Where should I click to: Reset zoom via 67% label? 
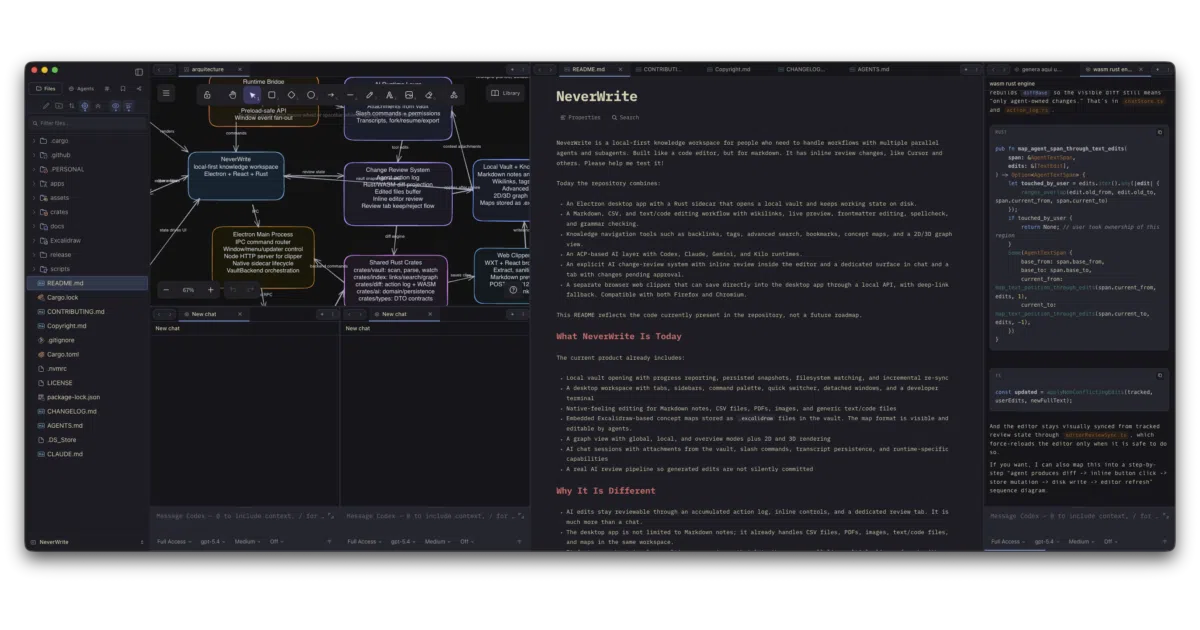coord(189,290)
